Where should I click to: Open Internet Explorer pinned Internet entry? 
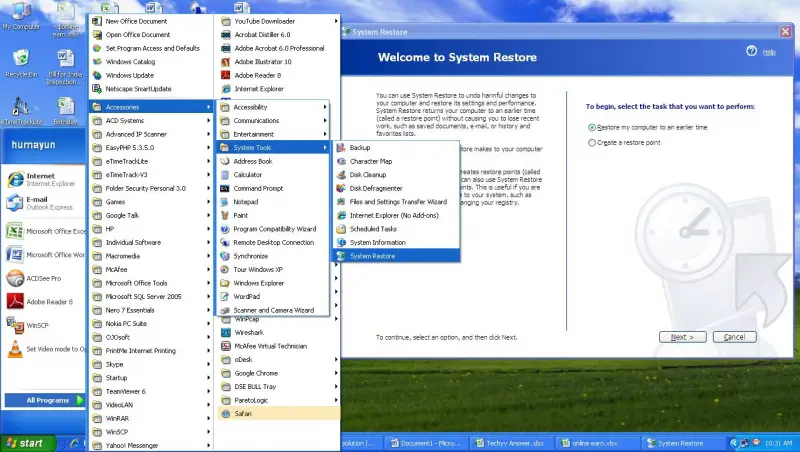click(x=43, y=180)
